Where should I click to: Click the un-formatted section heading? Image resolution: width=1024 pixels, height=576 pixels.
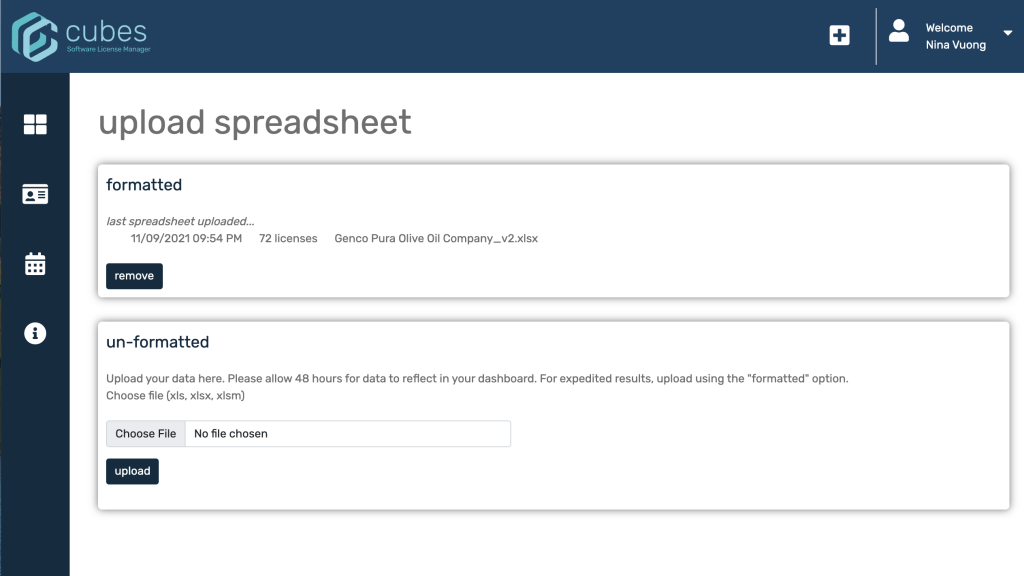(x=158, y=342)
